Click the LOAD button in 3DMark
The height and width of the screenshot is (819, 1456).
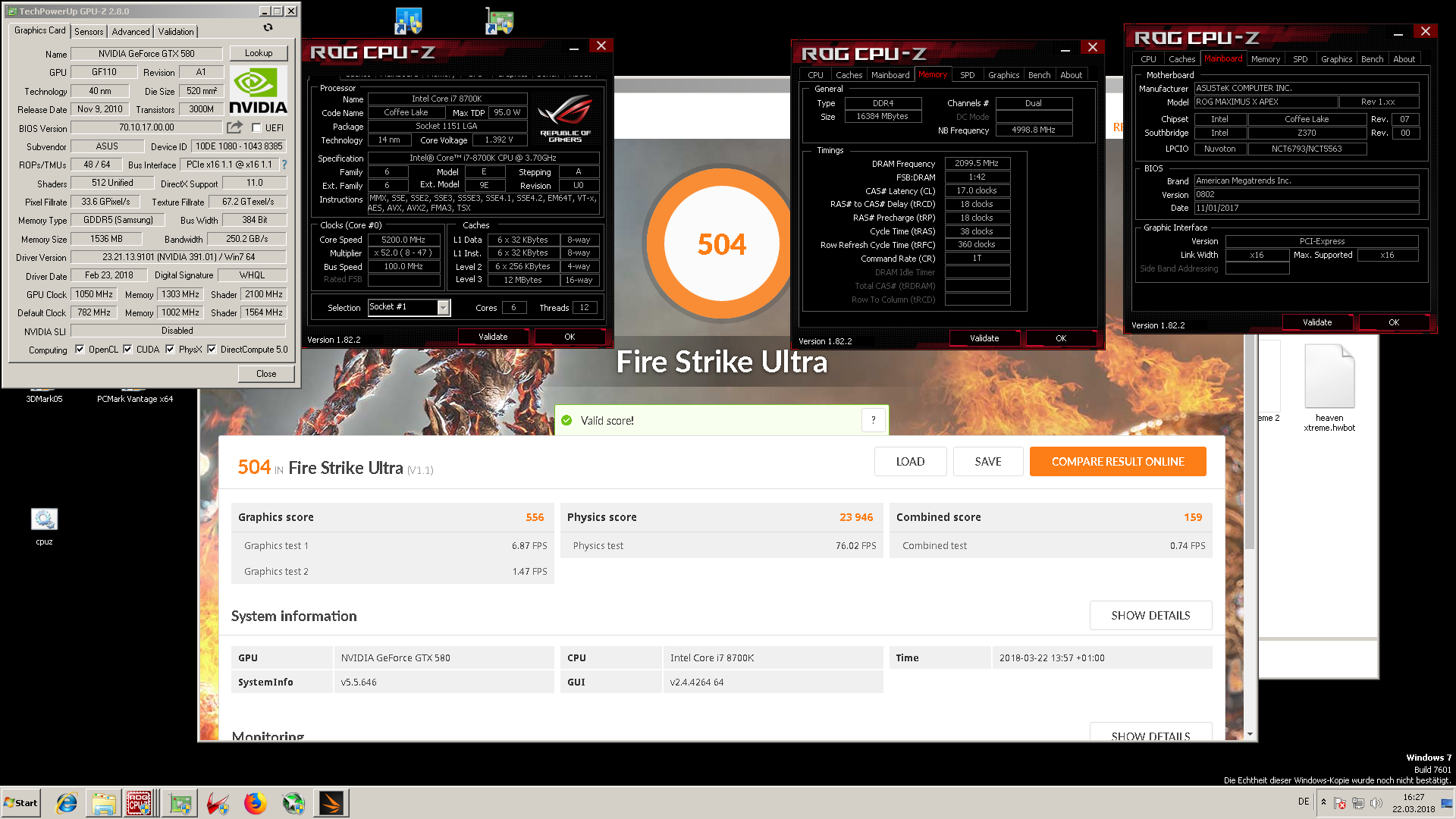tap(910, 462)
